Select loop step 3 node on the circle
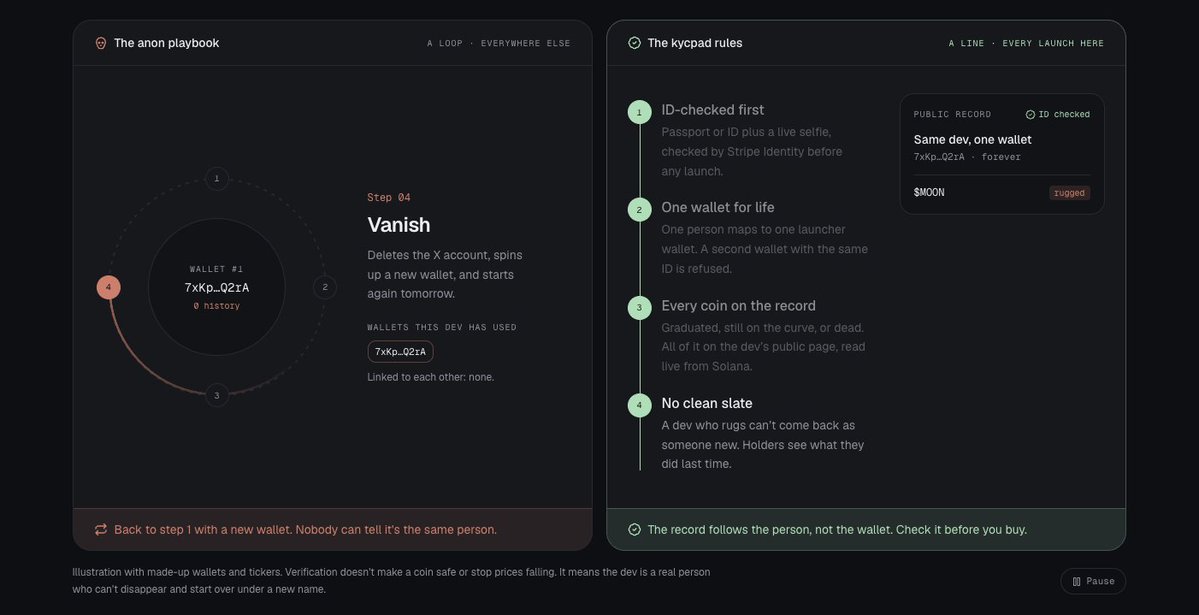 pyautogui.click(x=216, y=395)
